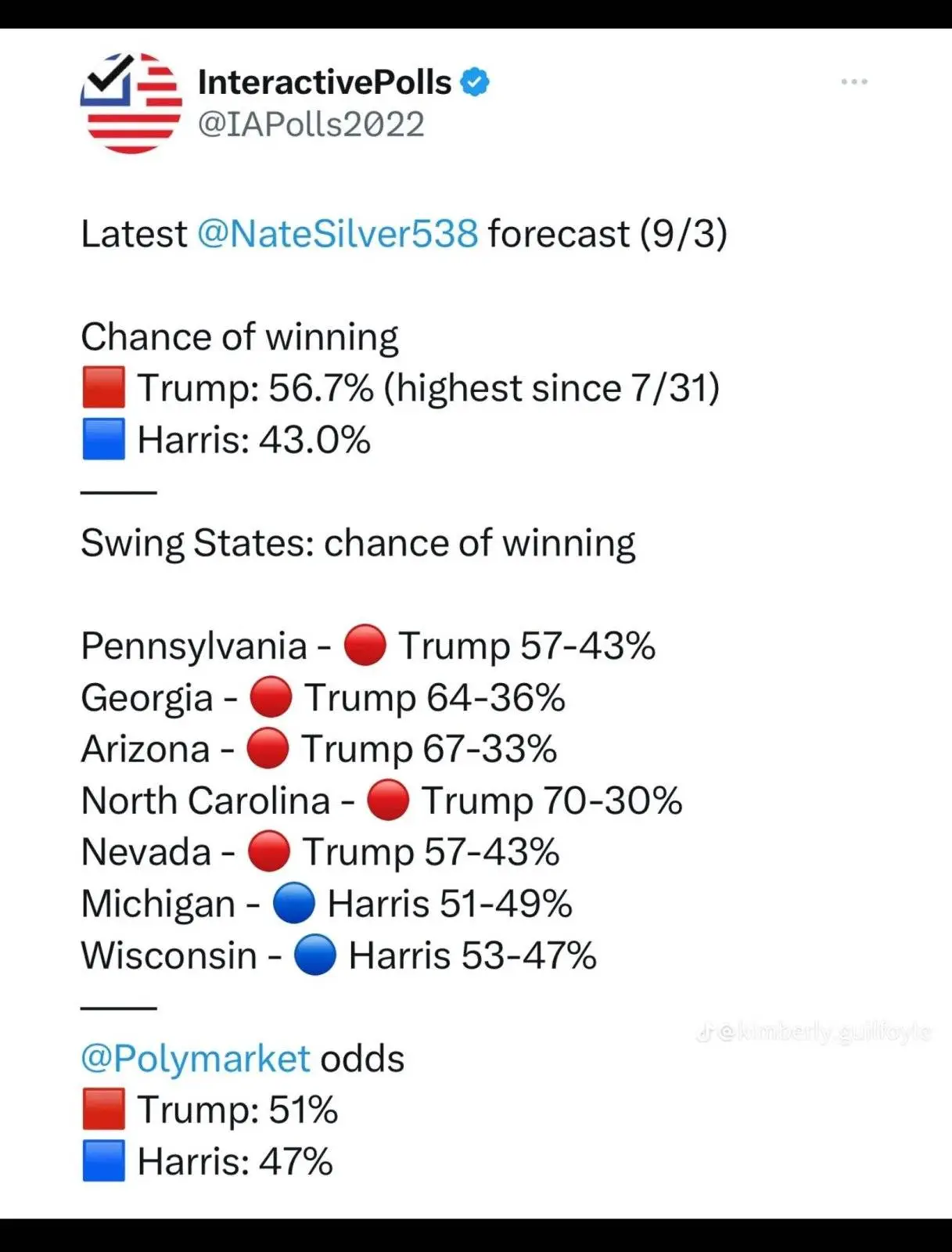Screen dimensions: 952x1252
Task: Click the @IAPolls2022 handle
Action: 311,124
